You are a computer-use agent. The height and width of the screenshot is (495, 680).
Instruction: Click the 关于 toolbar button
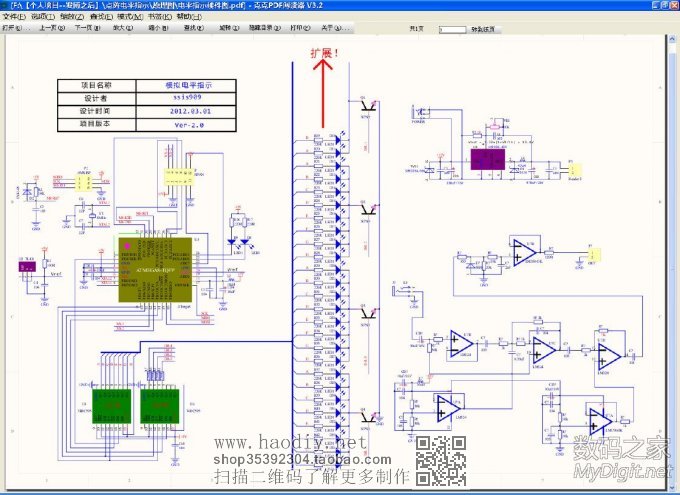click(x=331, y=29)
